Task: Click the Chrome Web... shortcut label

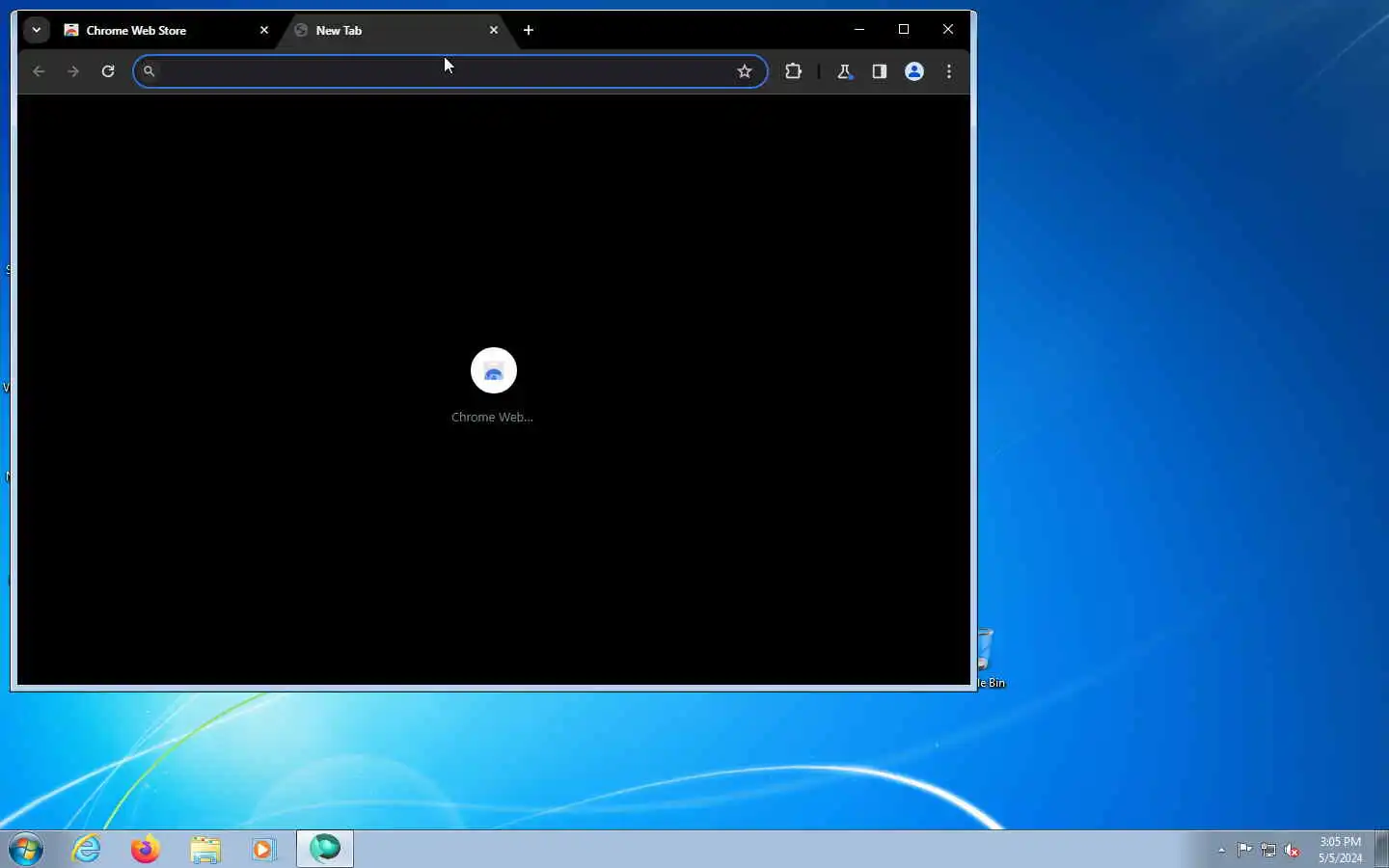Action: (x=492, y=418)
